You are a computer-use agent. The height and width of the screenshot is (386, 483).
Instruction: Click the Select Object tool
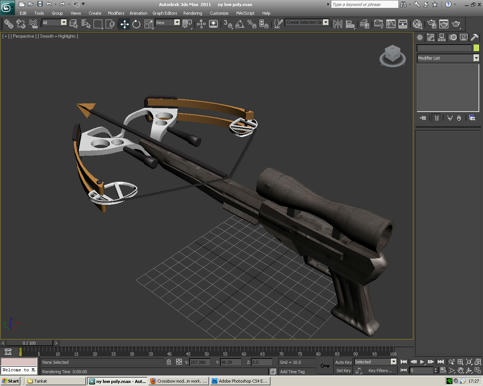(x=74, y=24)
